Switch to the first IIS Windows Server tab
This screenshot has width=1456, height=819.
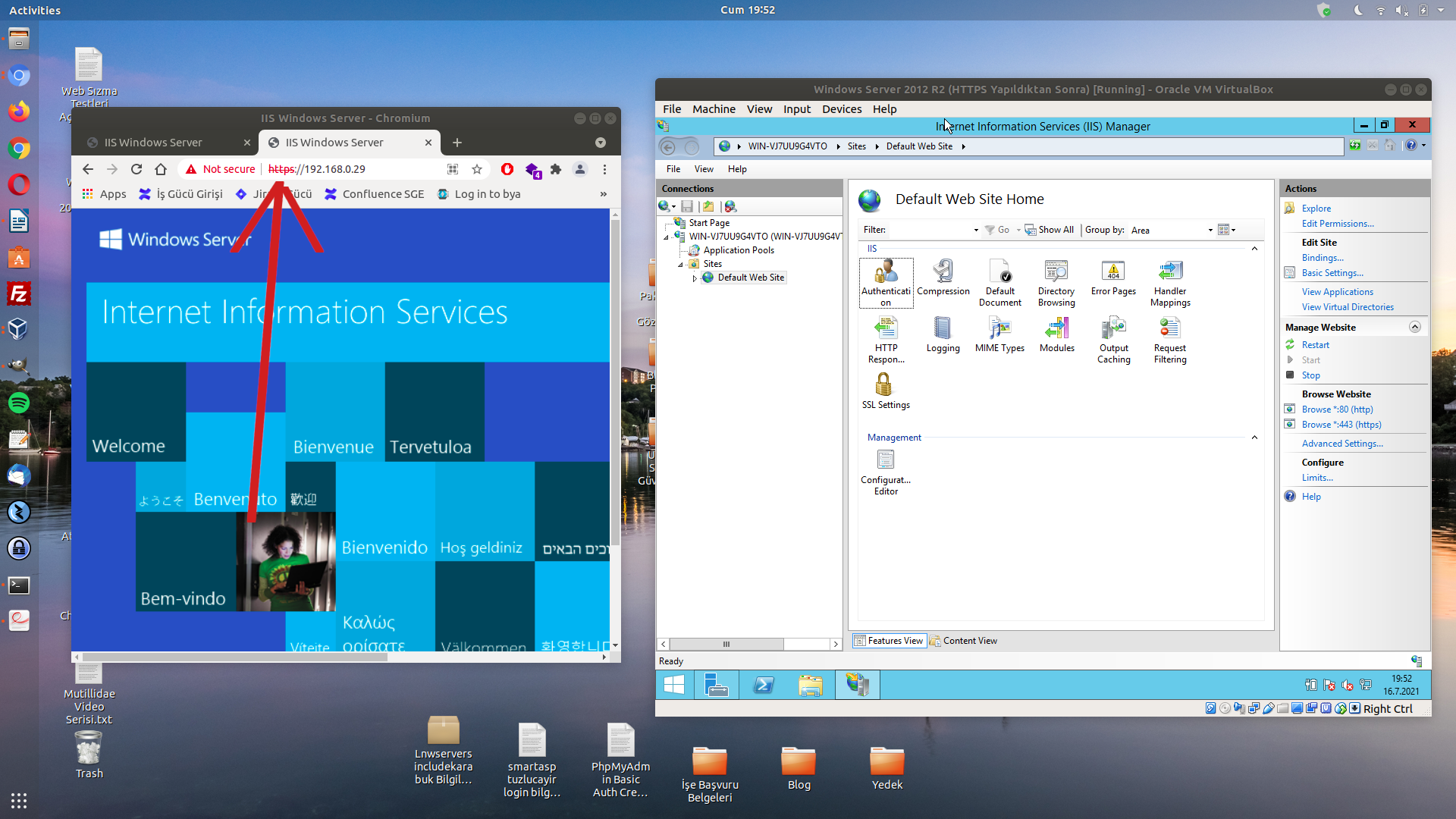[x=167, y=143]
